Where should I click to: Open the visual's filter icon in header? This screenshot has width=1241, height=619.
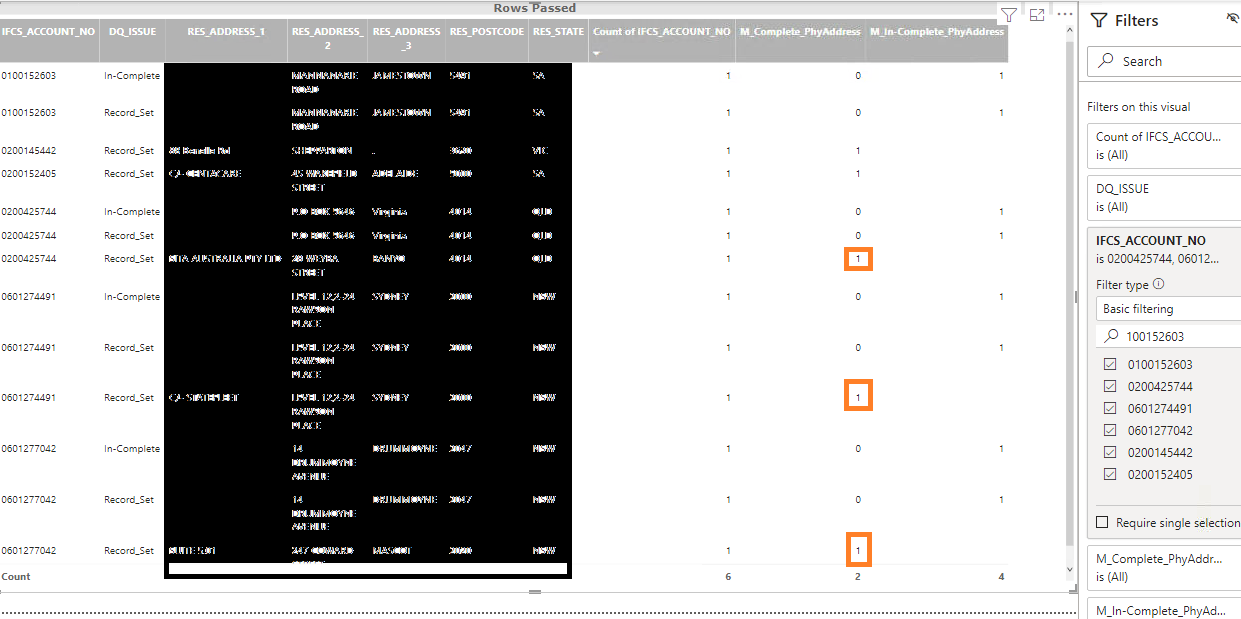click(x=1008, y=14)
